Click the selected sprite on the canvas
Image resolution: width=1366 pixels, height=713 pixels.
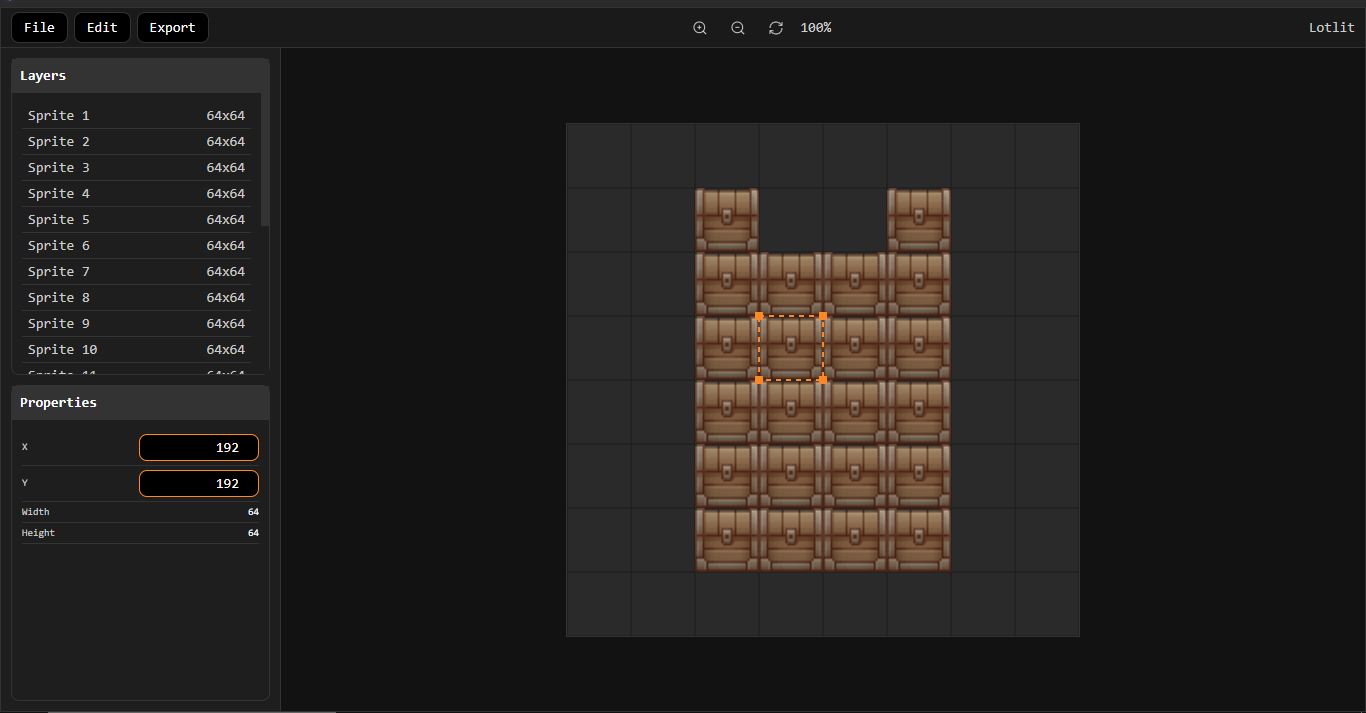click(x=791, y=348)
